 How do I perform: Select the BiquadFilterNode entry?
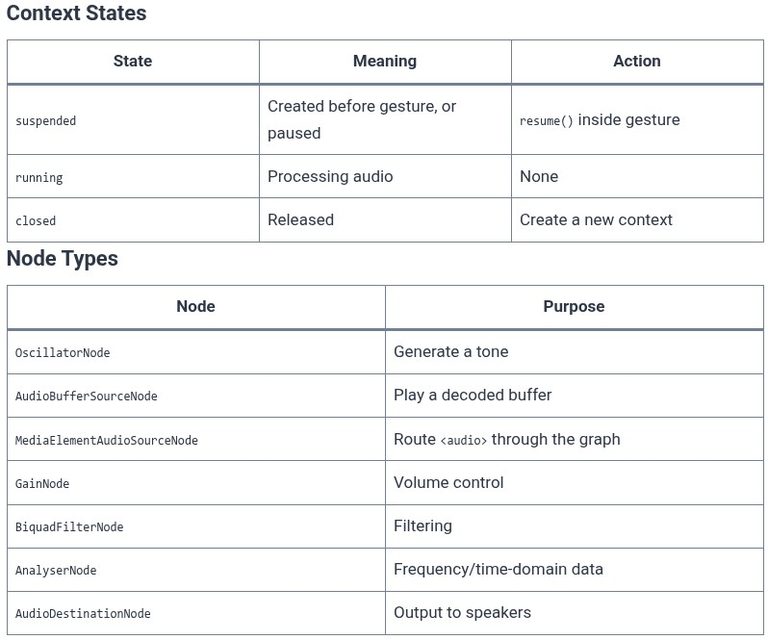coord(69,527)
